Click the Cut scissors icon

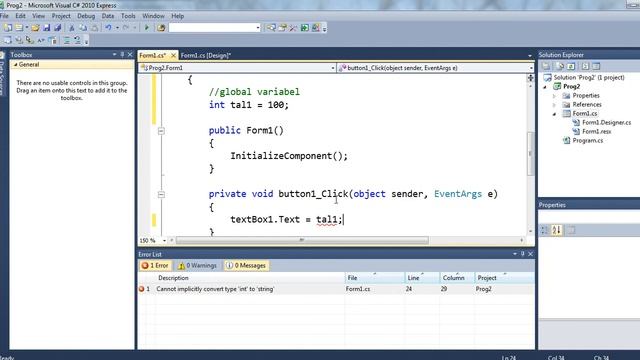click(x=71, y=28)
